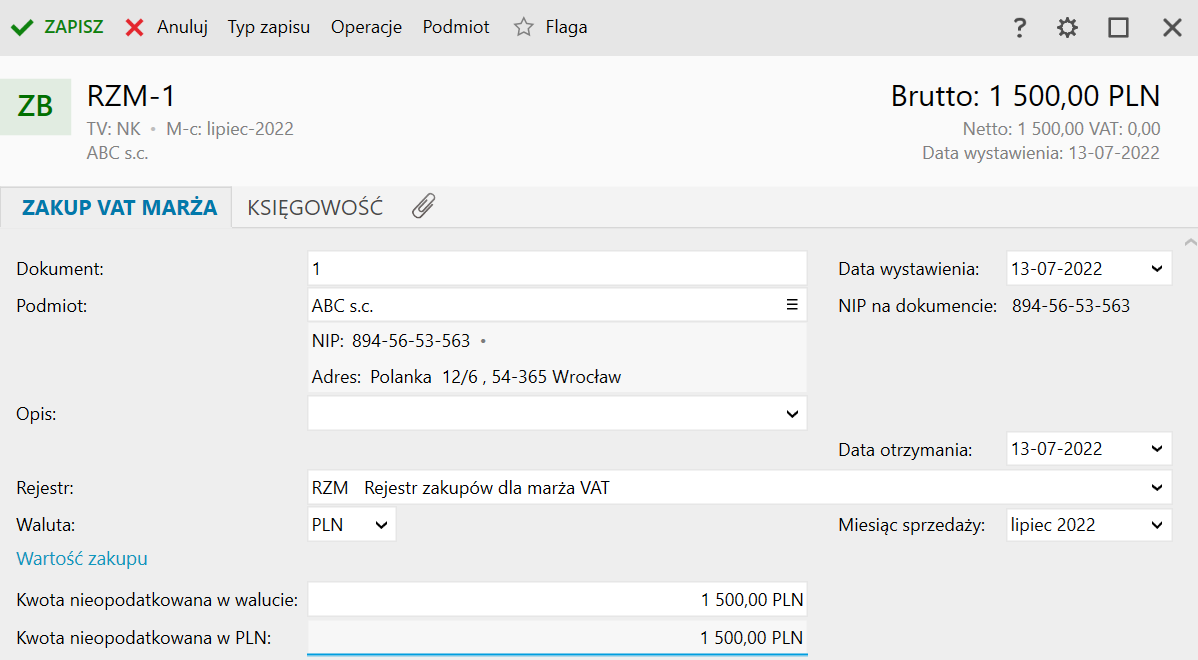
Task: Collapse the form section with the chevron
Action: (x=1190, y=242)
